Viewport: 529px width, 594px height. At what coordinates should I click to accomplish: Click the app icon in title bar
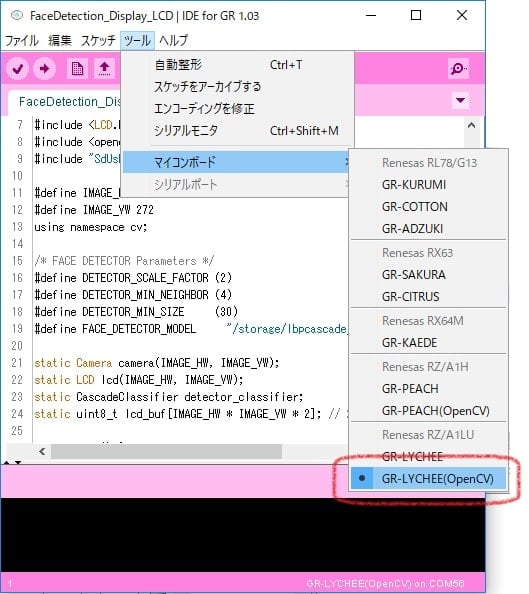click(16, 16)
